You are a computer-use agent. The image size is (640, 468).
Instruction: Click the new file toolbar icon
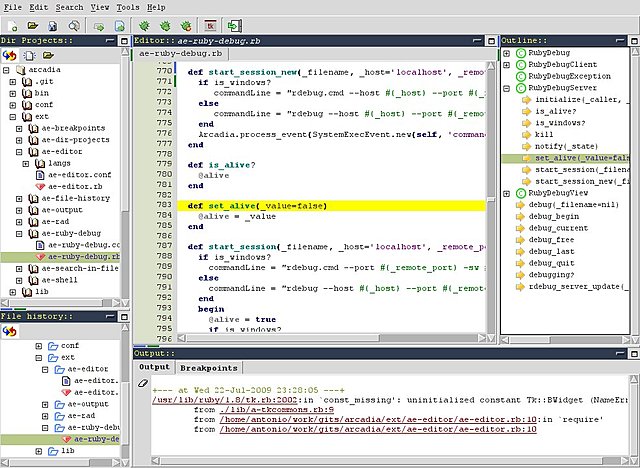pos(11,24)
